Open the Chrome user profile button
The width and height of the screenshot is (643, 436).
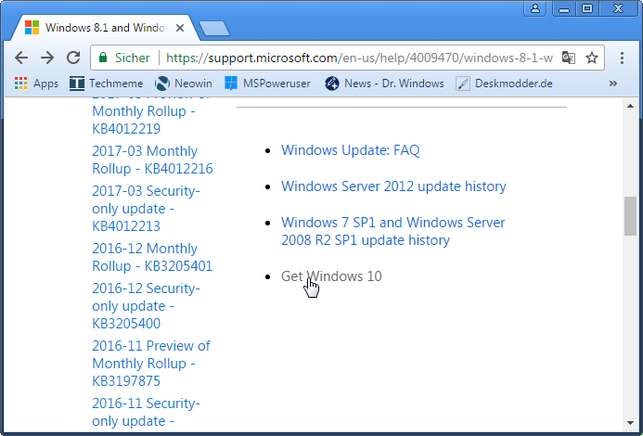coord(535,8)
